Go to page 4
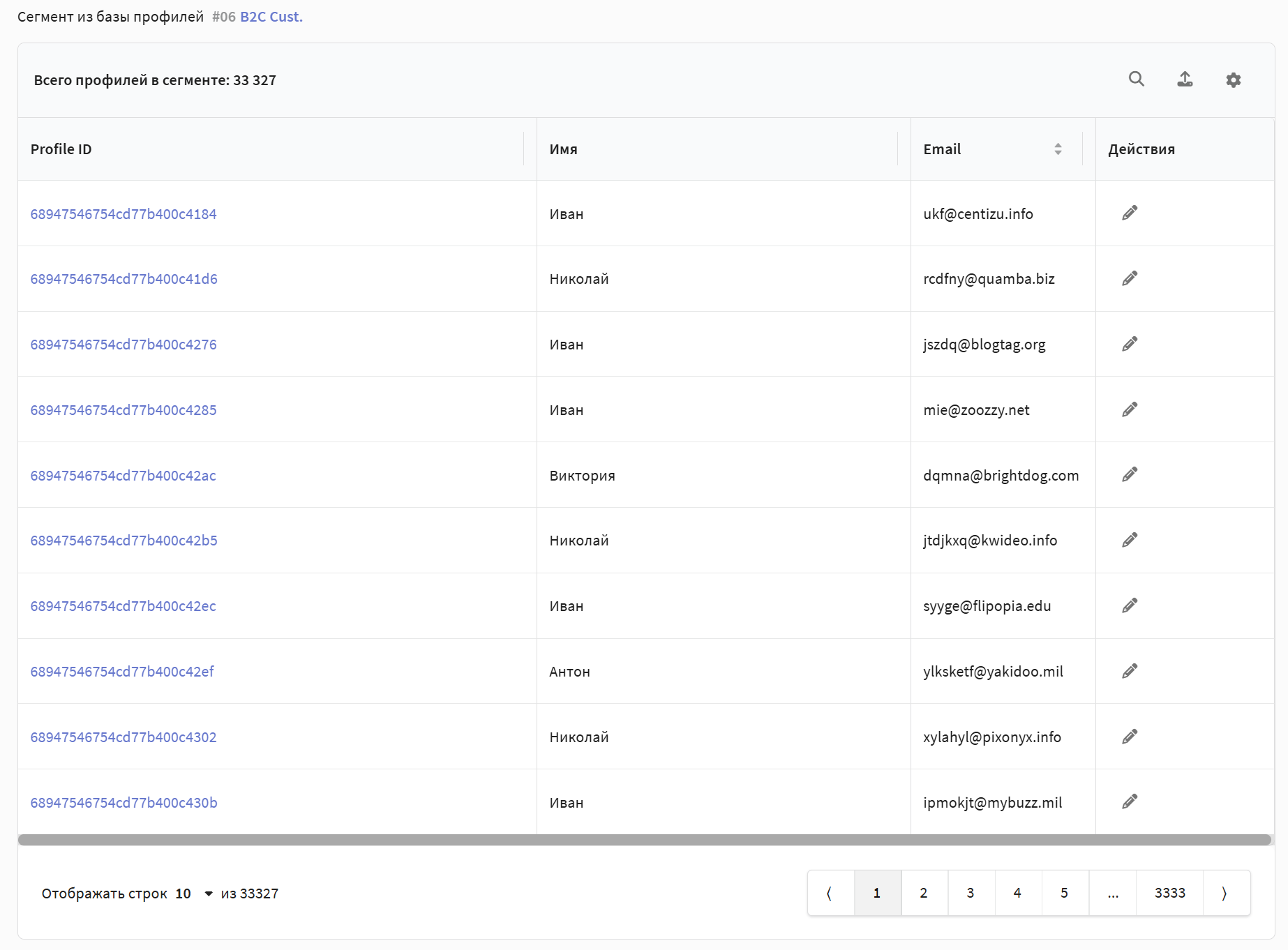 pos(1017,893)
